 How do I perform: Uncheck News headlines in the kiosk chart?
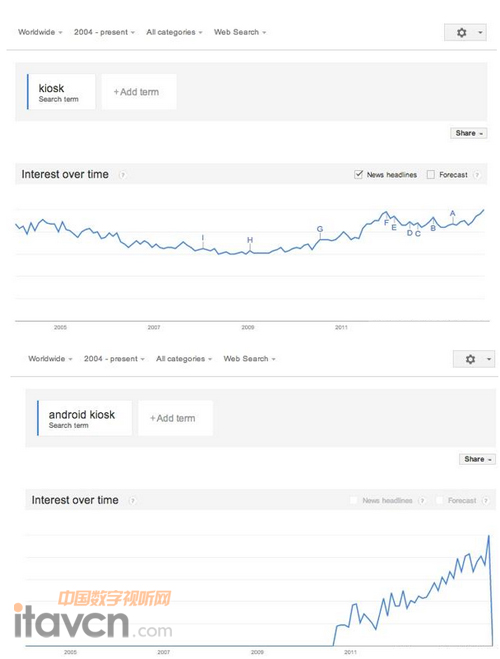pos(358,174)
